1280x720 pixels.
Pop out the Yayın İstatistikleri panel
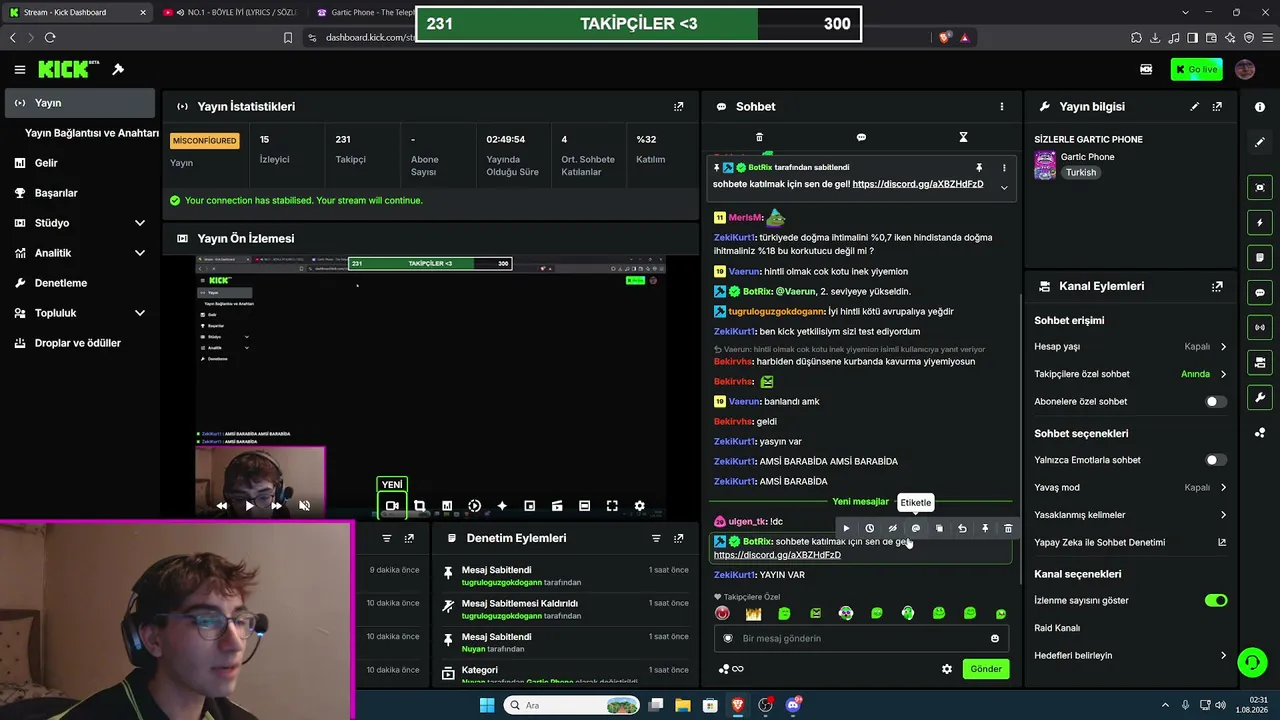678,106
